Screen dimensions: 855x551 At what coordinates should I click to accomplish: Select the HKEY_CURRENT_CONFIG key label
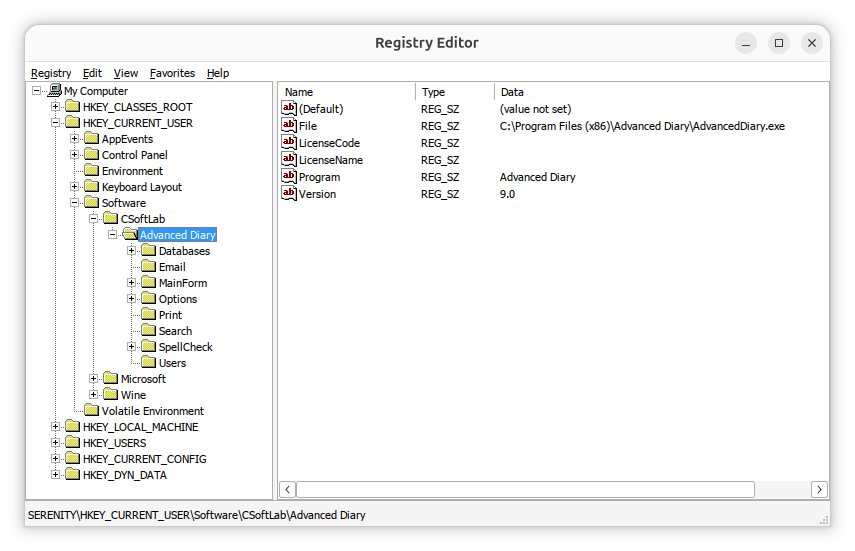click(x=144, y=459)
